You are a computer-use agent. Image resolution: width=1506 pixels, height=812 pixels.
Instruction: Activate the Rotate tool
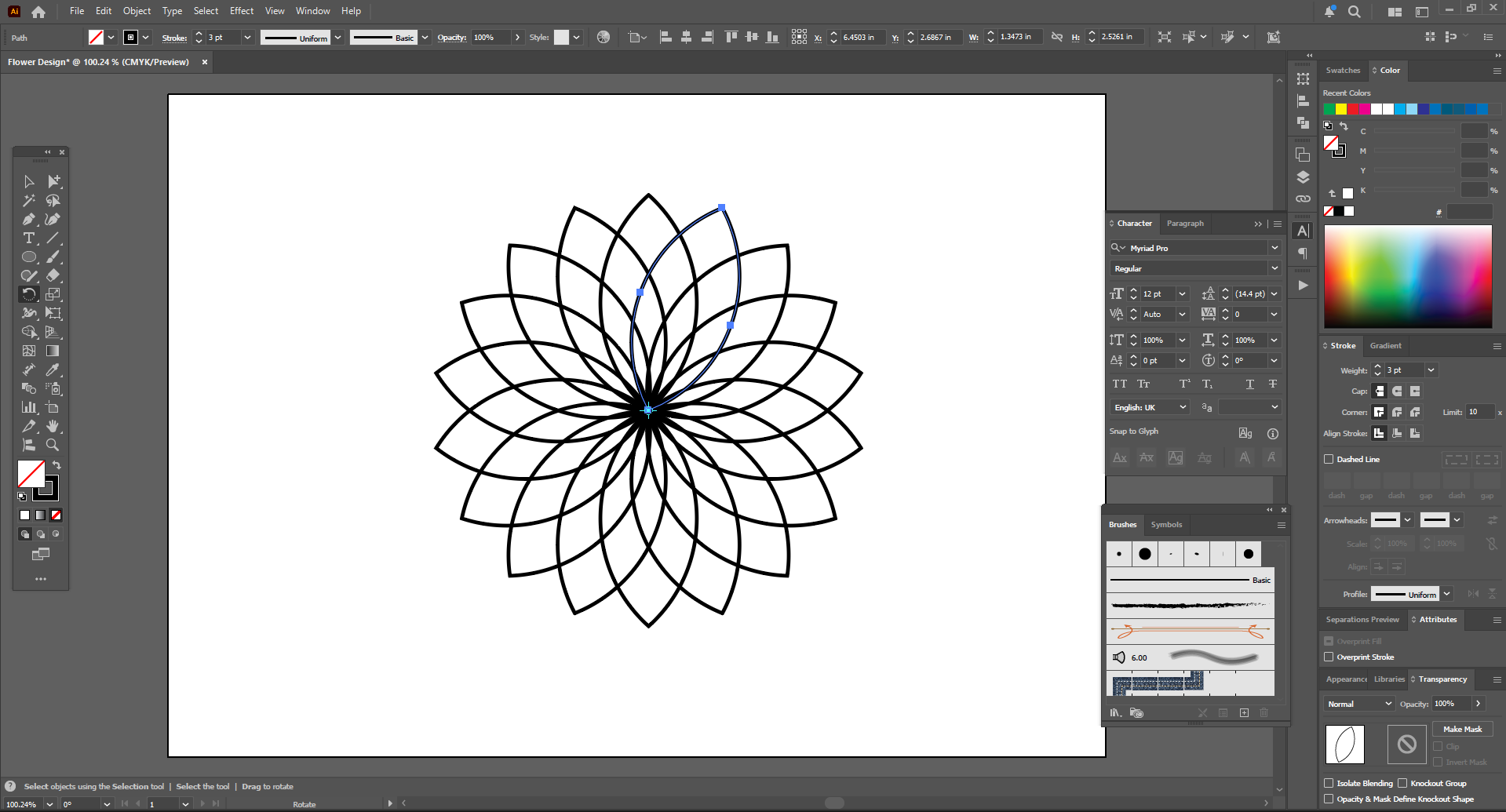(x=29, y=295)
